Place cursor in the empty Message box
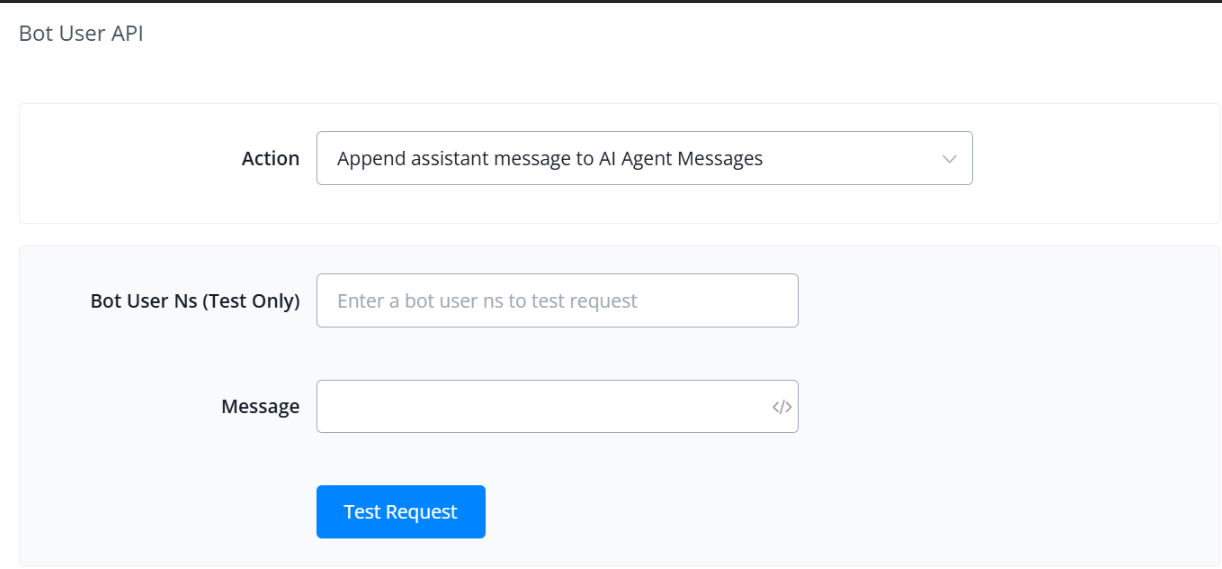 point(540,407)
